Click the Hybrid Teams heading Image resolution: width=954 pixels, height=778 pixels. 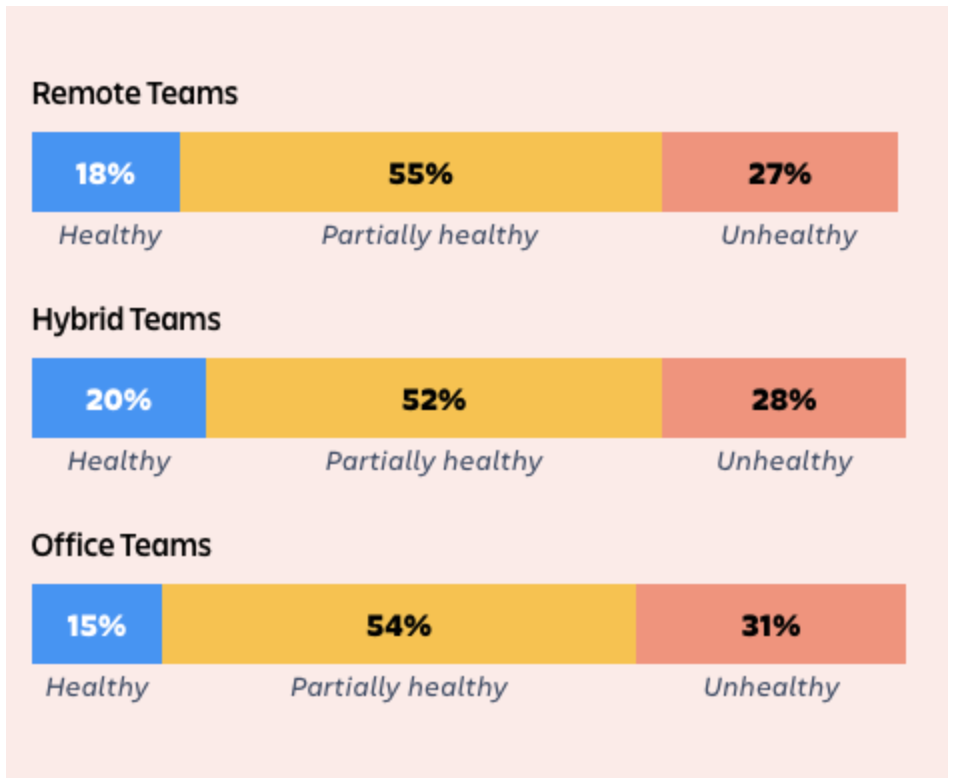click(126, 320)
